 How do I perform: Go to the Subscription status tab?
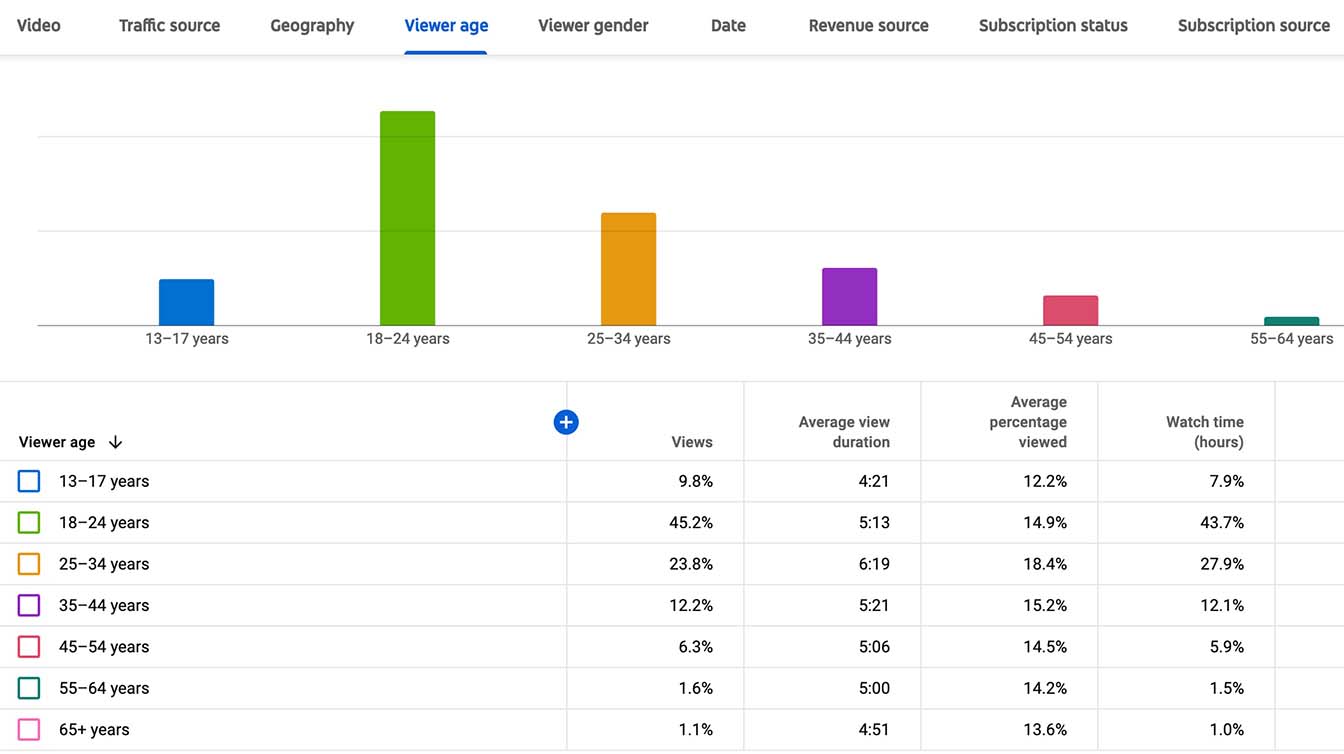click(1053, 26)
